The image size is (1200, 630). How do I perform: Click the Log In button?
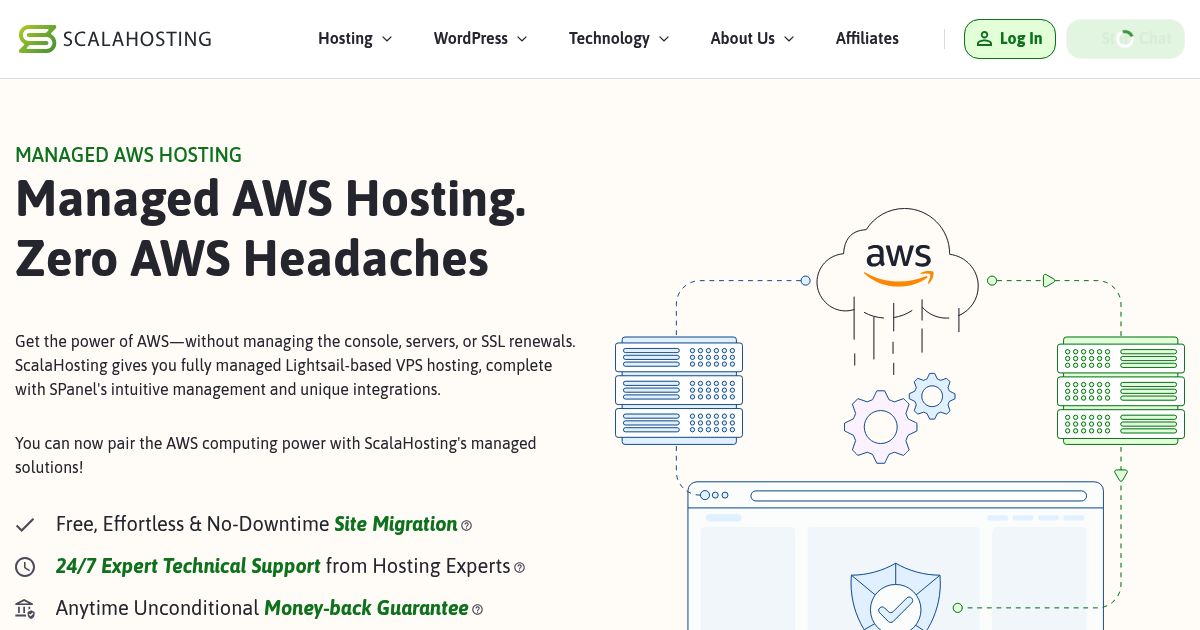coord(1010,38)
